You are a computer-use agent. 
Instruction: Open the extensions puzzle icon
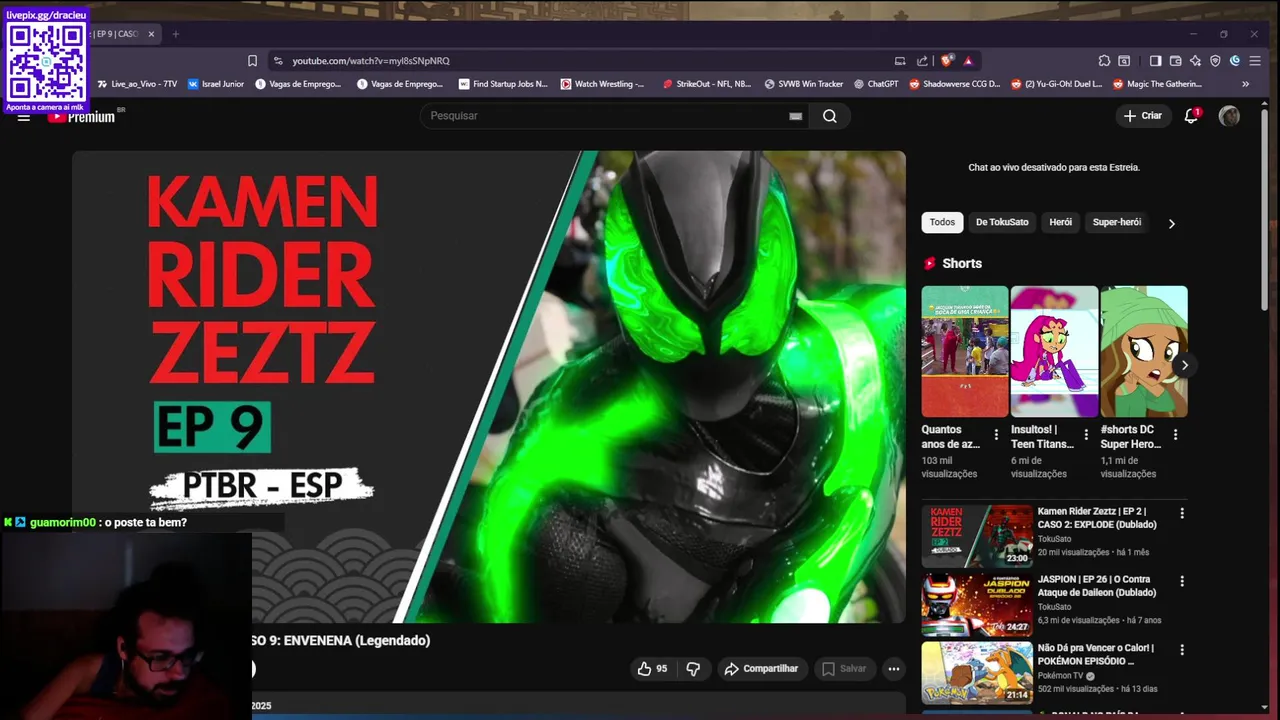[1104, 61]
